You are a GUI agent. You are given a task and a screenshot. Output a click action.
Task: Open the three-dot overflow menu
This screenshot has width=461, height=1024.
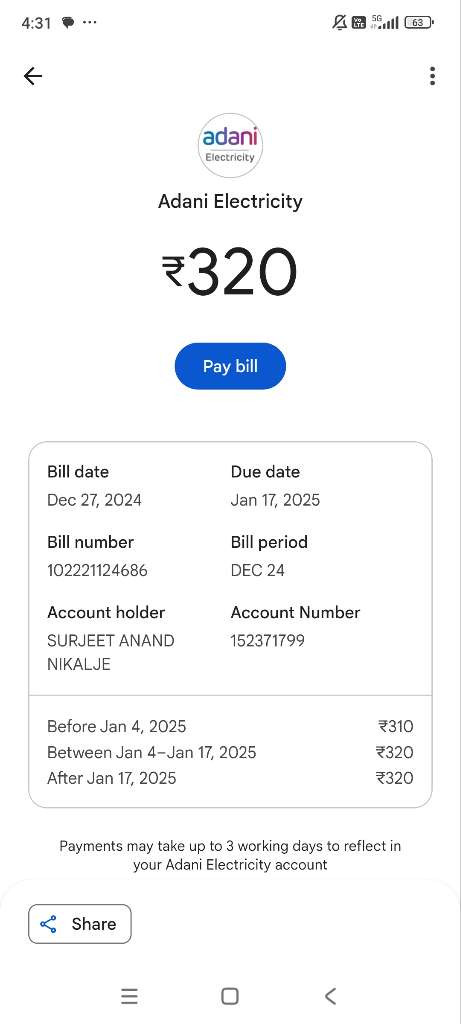click(x=432, y=76)
